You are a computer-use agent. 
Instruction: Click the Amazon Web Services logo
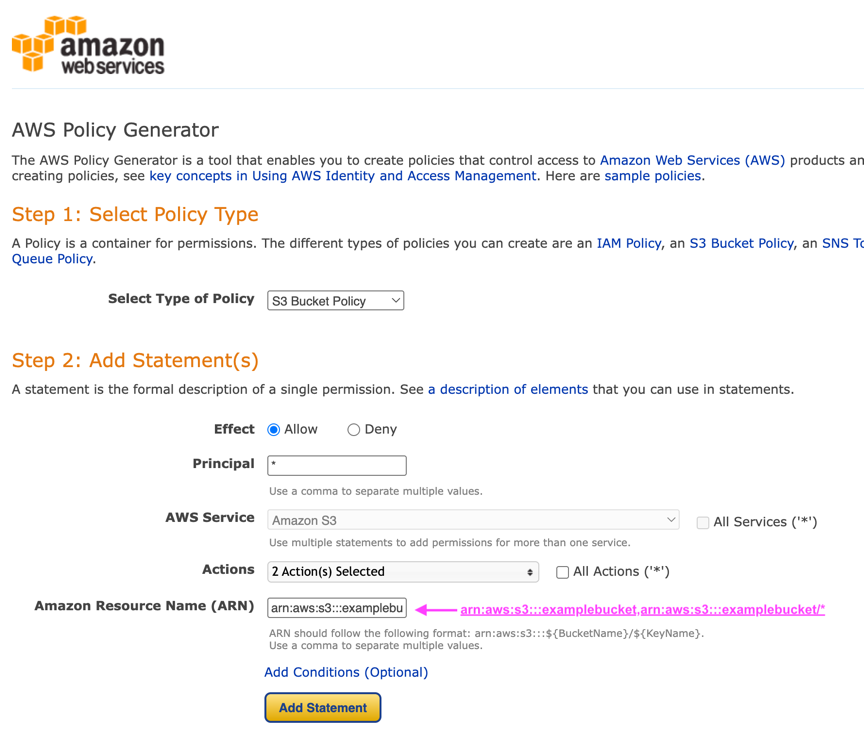pyautogui.click(x=88, y=45)
